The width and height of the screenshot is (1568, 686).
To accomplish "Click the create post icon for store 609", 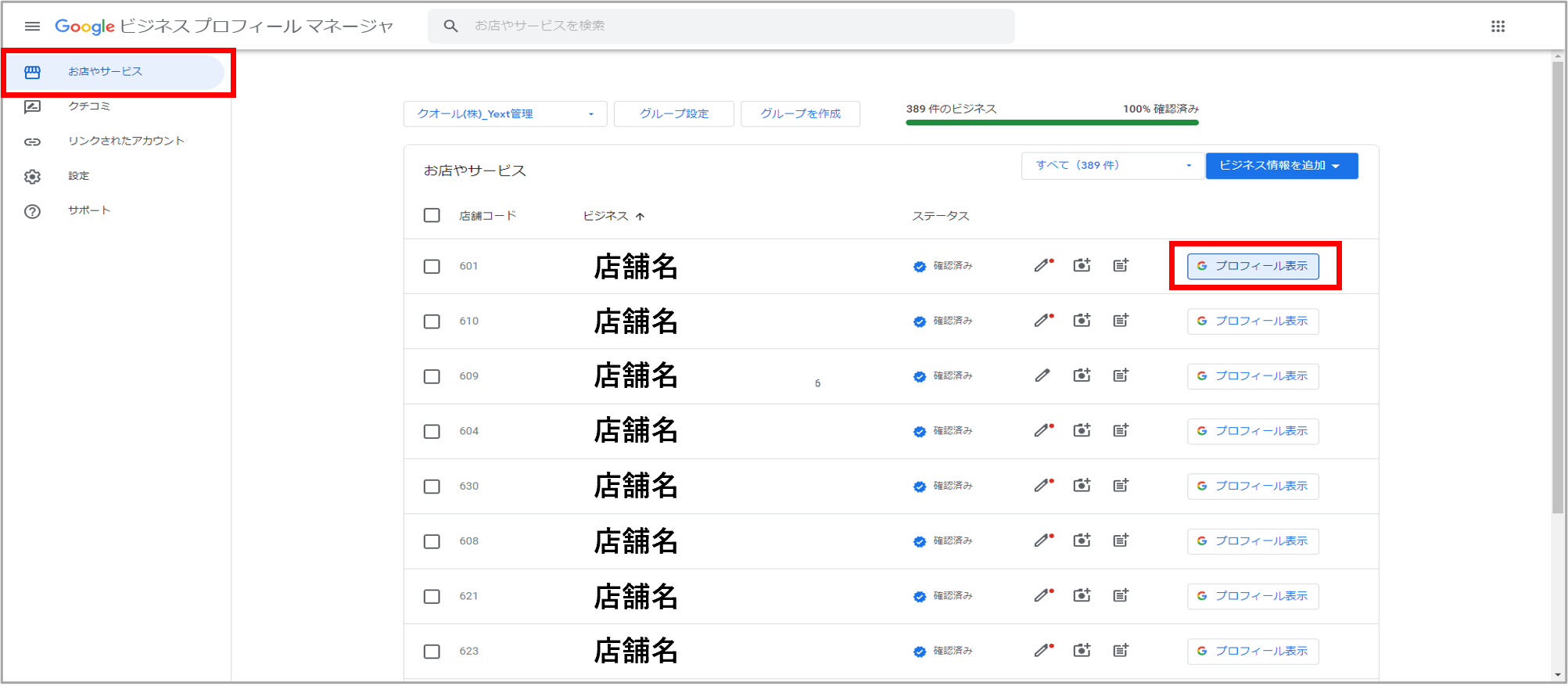I will (1121, 376).
